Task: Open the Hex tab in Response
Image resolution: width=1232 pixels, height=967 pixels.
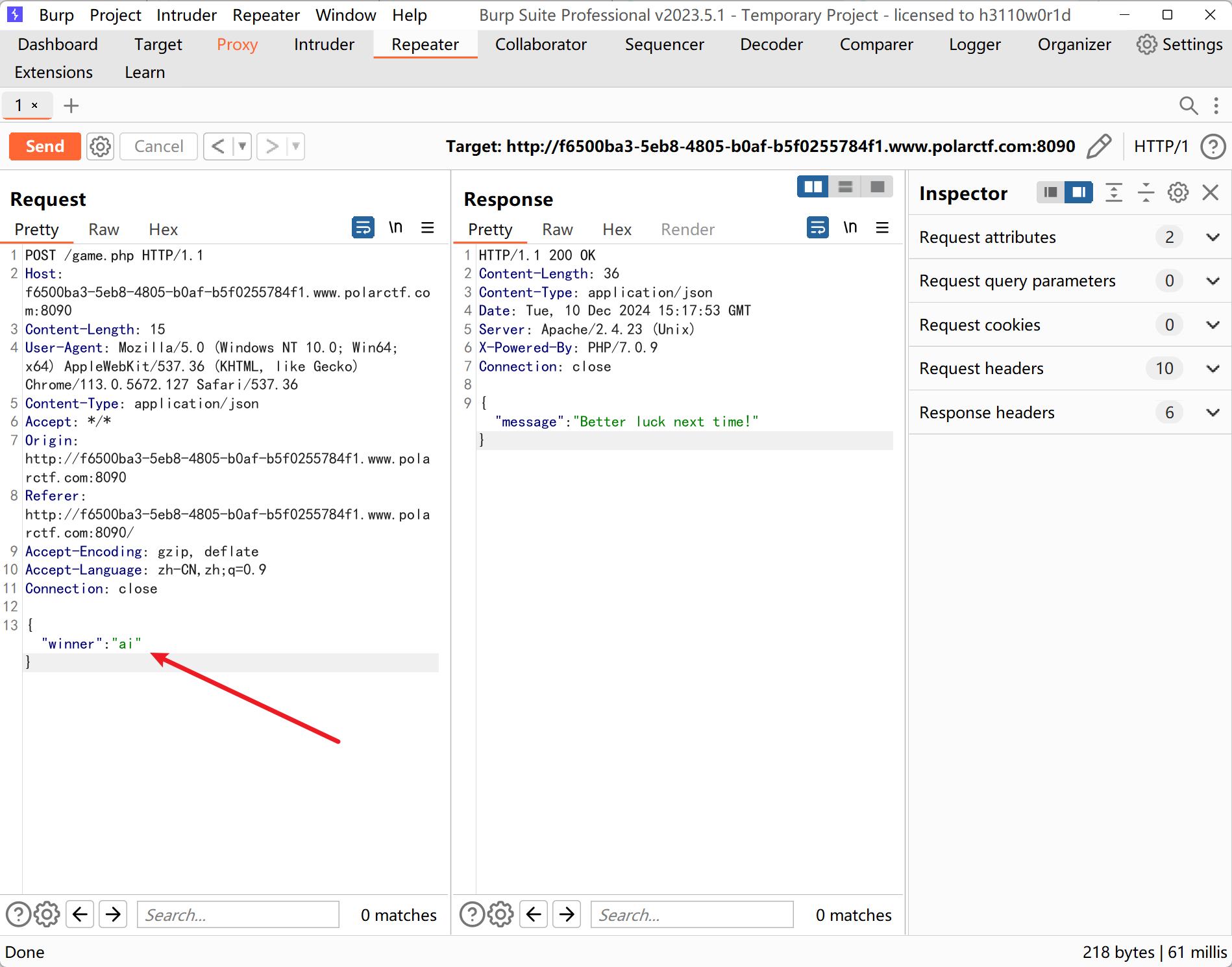Action: coord(616,229)
